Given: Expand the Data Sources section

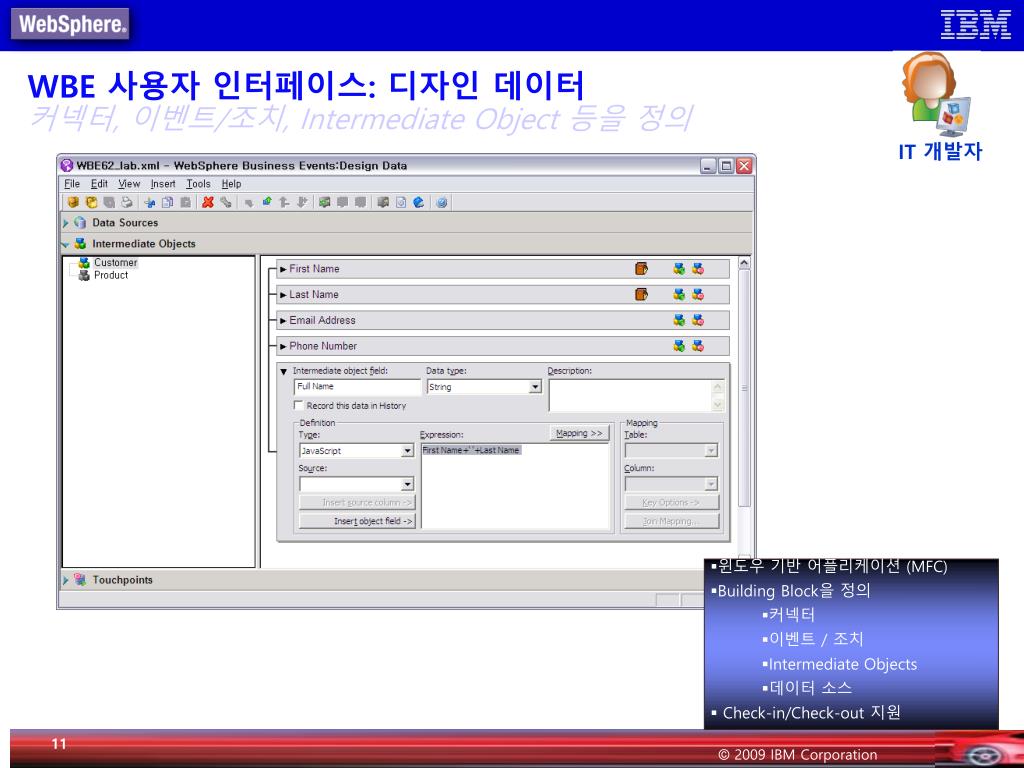Looking at the screenshot, I should [x=65, y=223].
